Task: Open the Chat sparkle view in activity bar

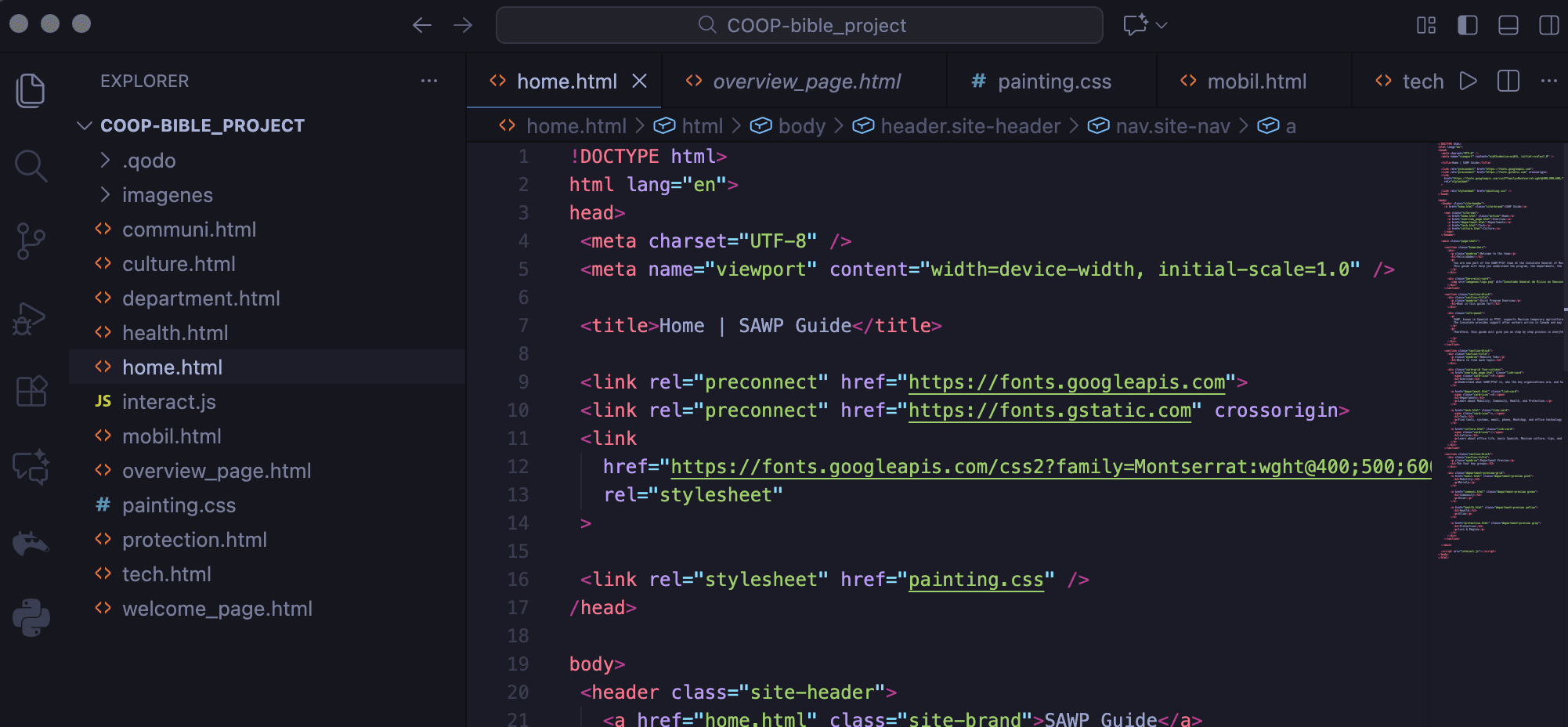Action: [x=31, y=467]
